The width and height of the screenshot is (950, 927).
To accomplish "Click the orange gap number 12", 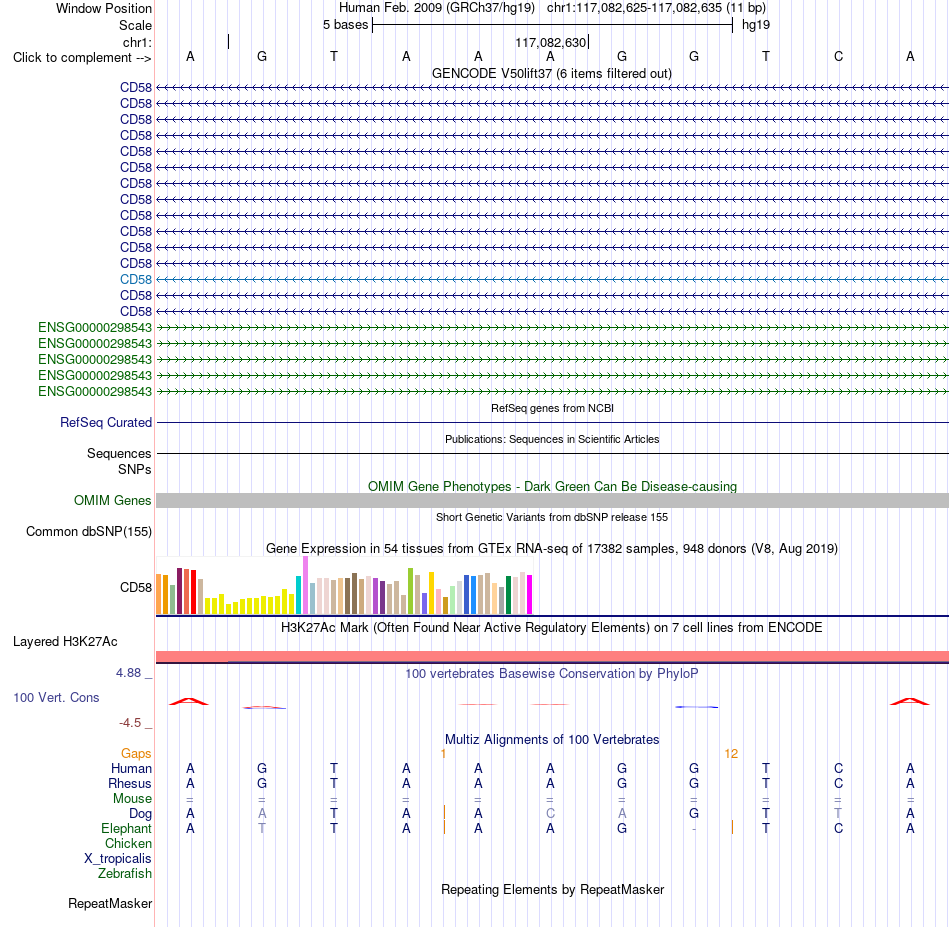I will [x=731, y=754].
